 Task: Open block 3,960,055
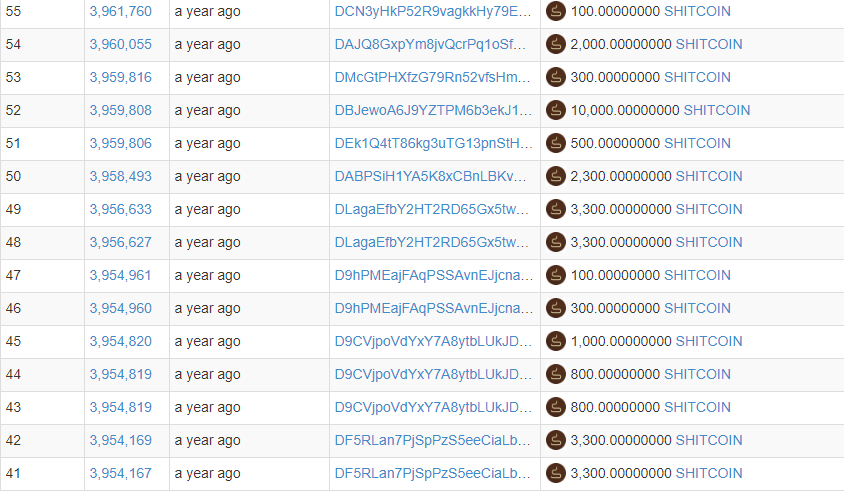point(121,44)
